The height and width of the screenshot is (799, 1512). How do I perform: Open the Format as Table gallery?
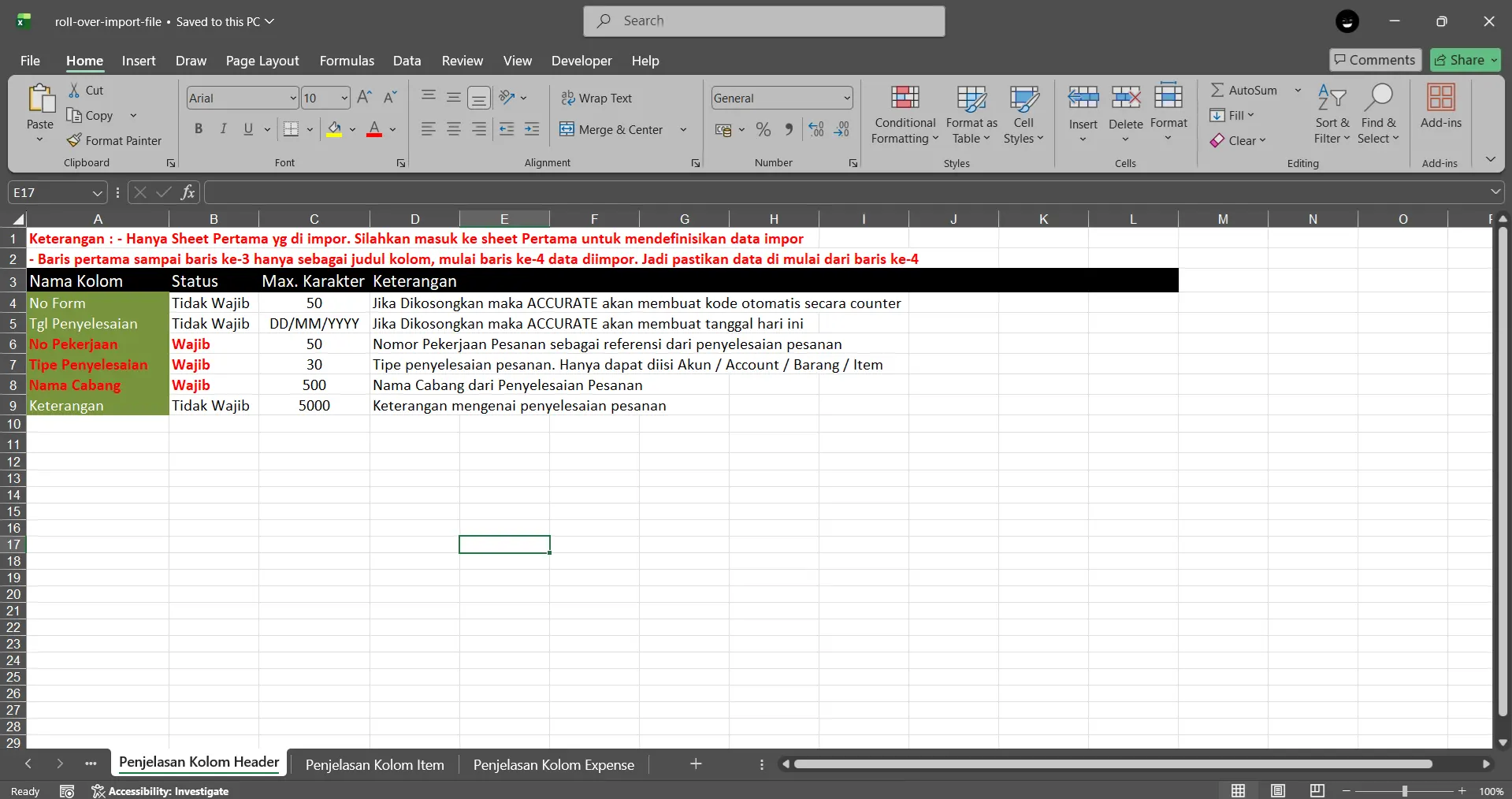(971, 114)
